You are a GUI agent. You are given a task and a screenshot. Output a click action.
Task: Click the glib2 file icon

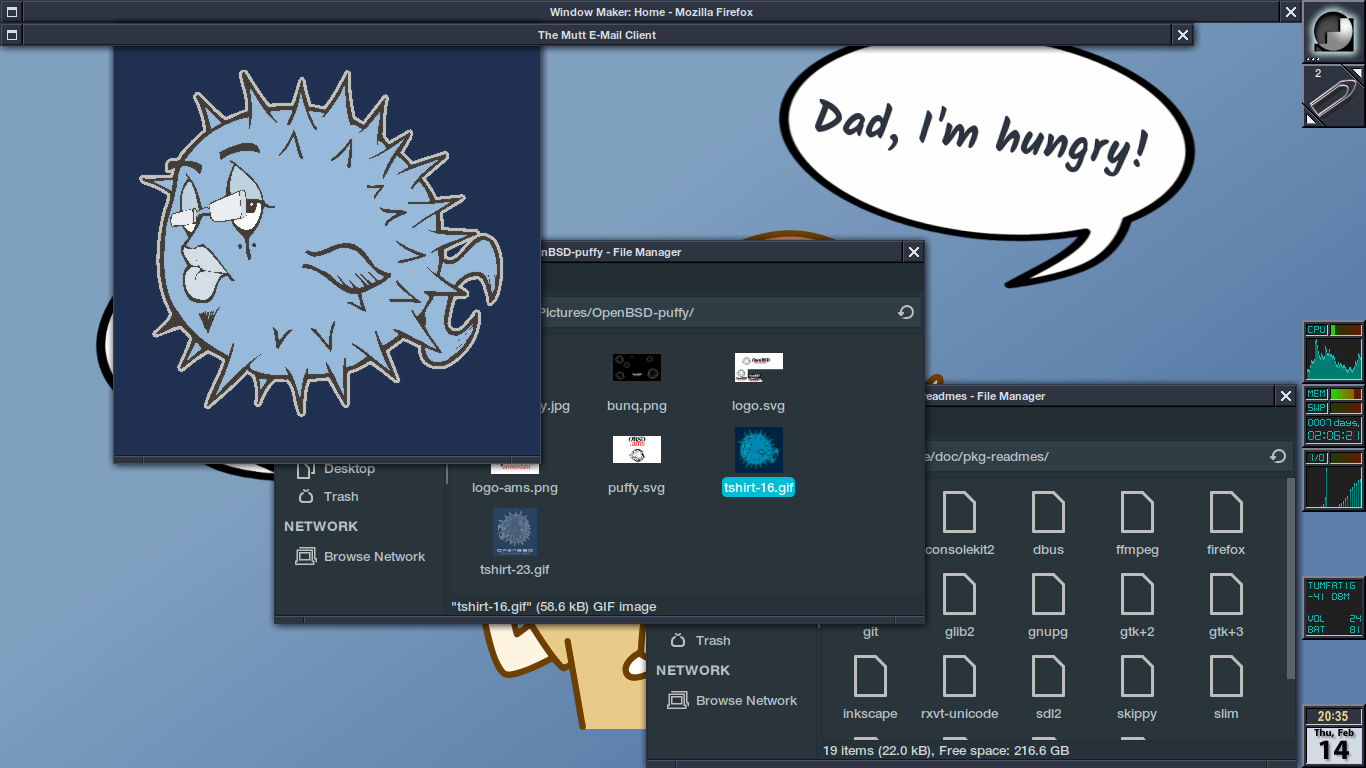[959, 594]
